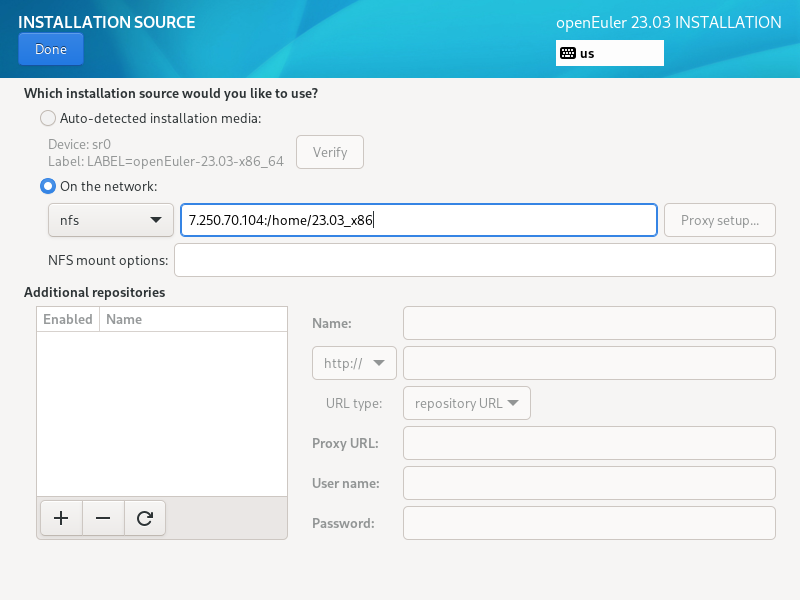The height and width of the screenshot is (600, 800).
Task: Click the refresh repositories icon
Action: 145,518
